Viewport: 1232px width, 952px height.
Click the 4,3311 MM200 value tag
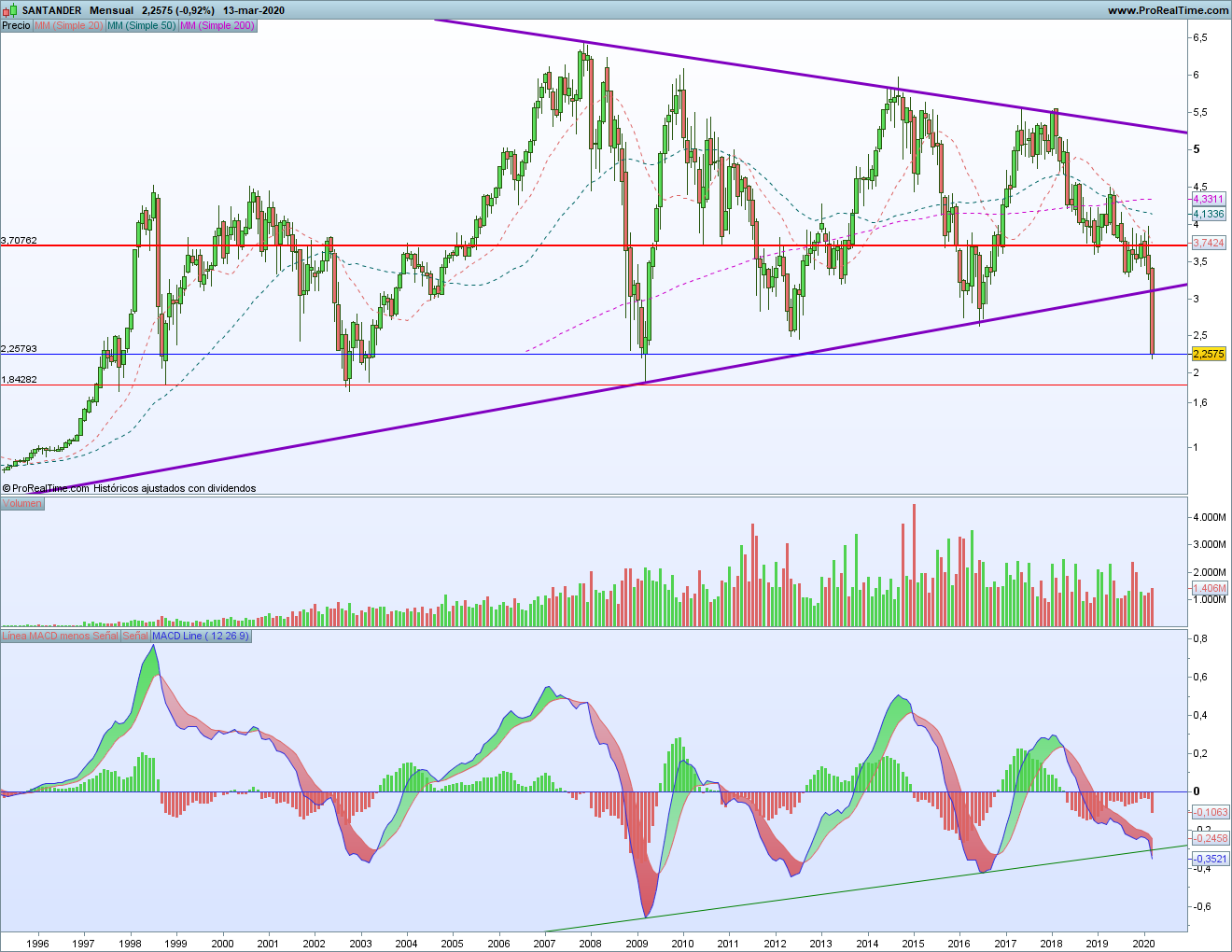tap(1209, 200)
